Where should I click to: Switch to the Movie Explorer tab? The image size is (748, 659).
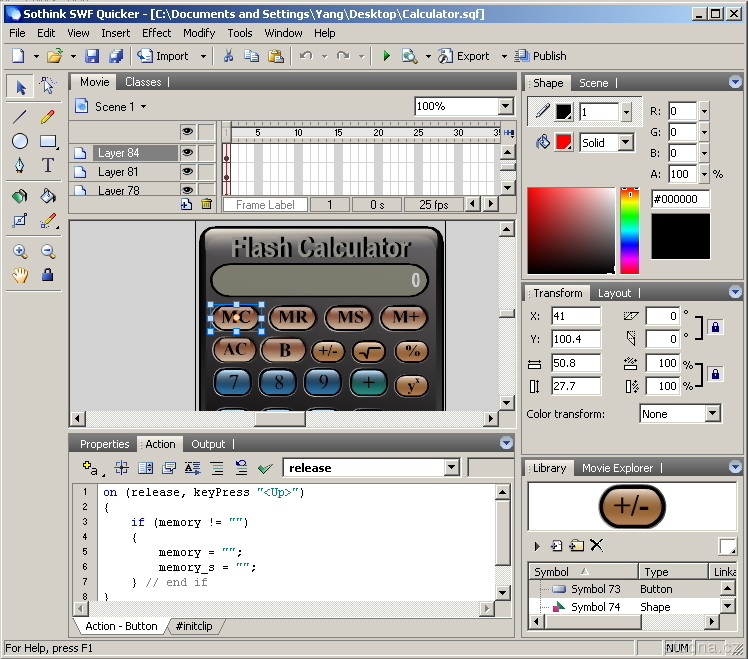click(x=617, y=468)
